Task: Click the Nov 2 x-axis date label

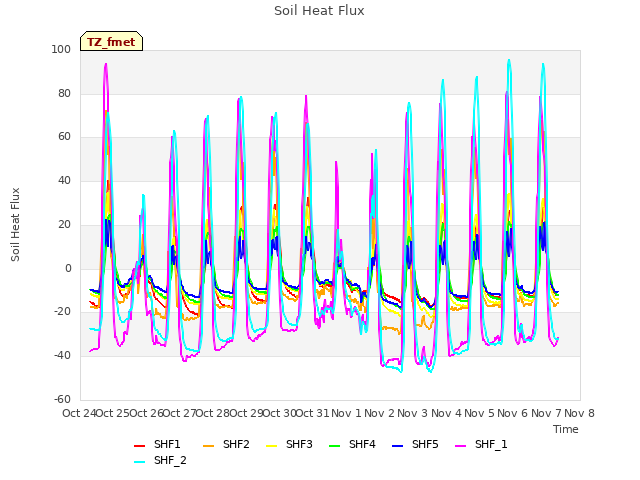Action: coord(380,413)
